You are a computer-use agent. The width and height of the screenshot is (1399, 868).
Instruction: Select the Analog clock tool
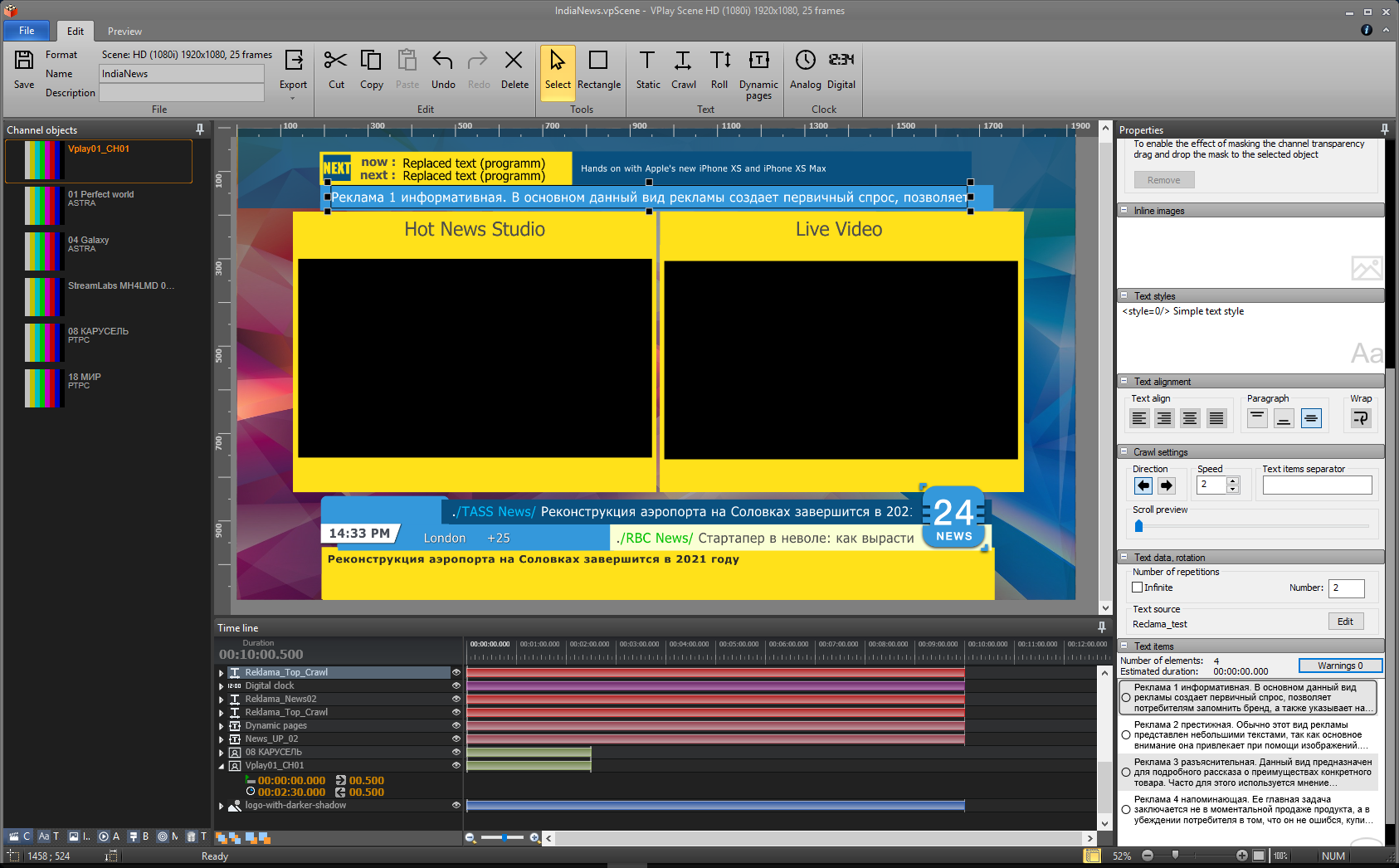(x=804, y=71)
